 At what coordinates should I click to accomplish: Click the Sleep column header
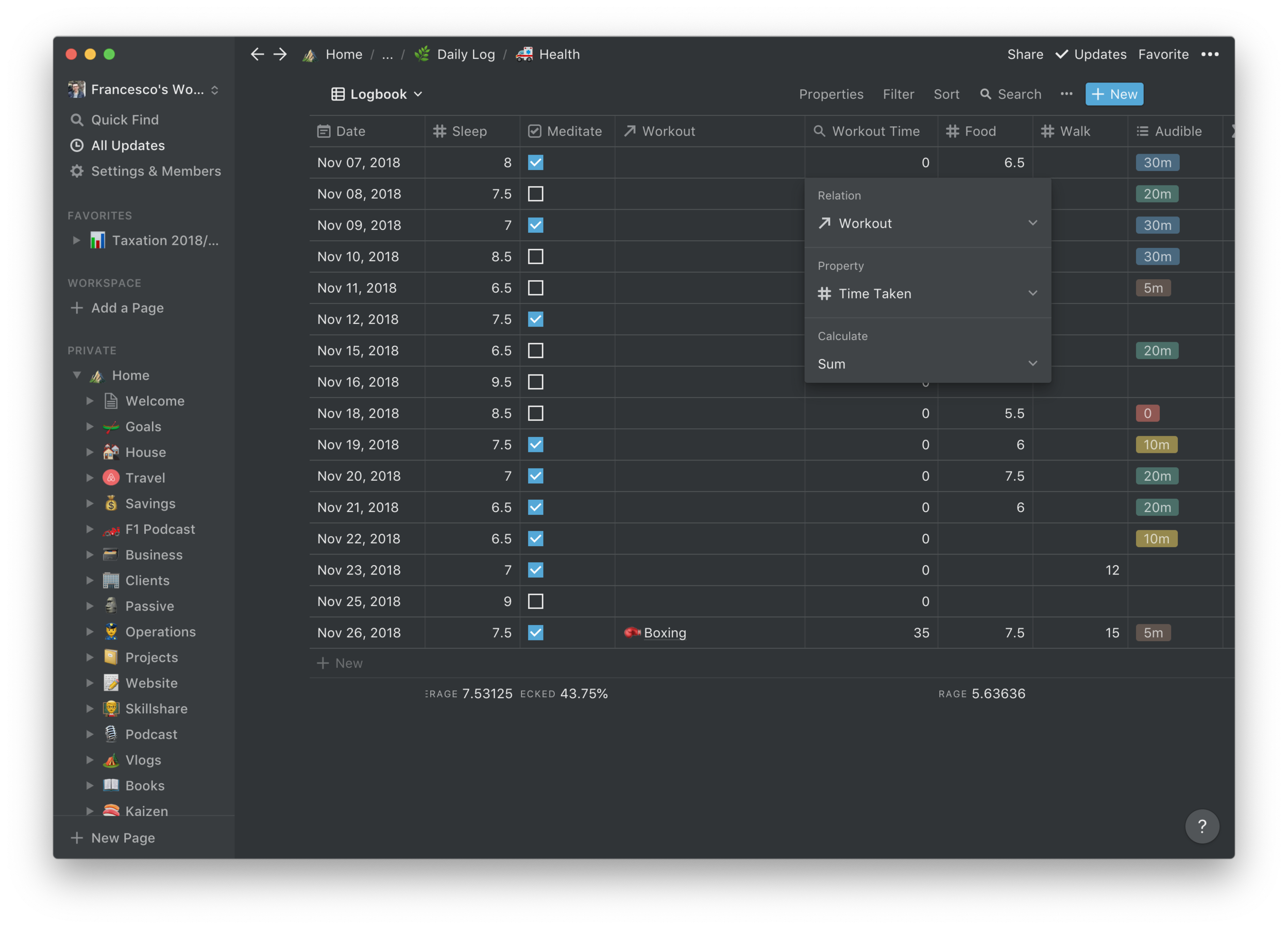click(472, 131)
